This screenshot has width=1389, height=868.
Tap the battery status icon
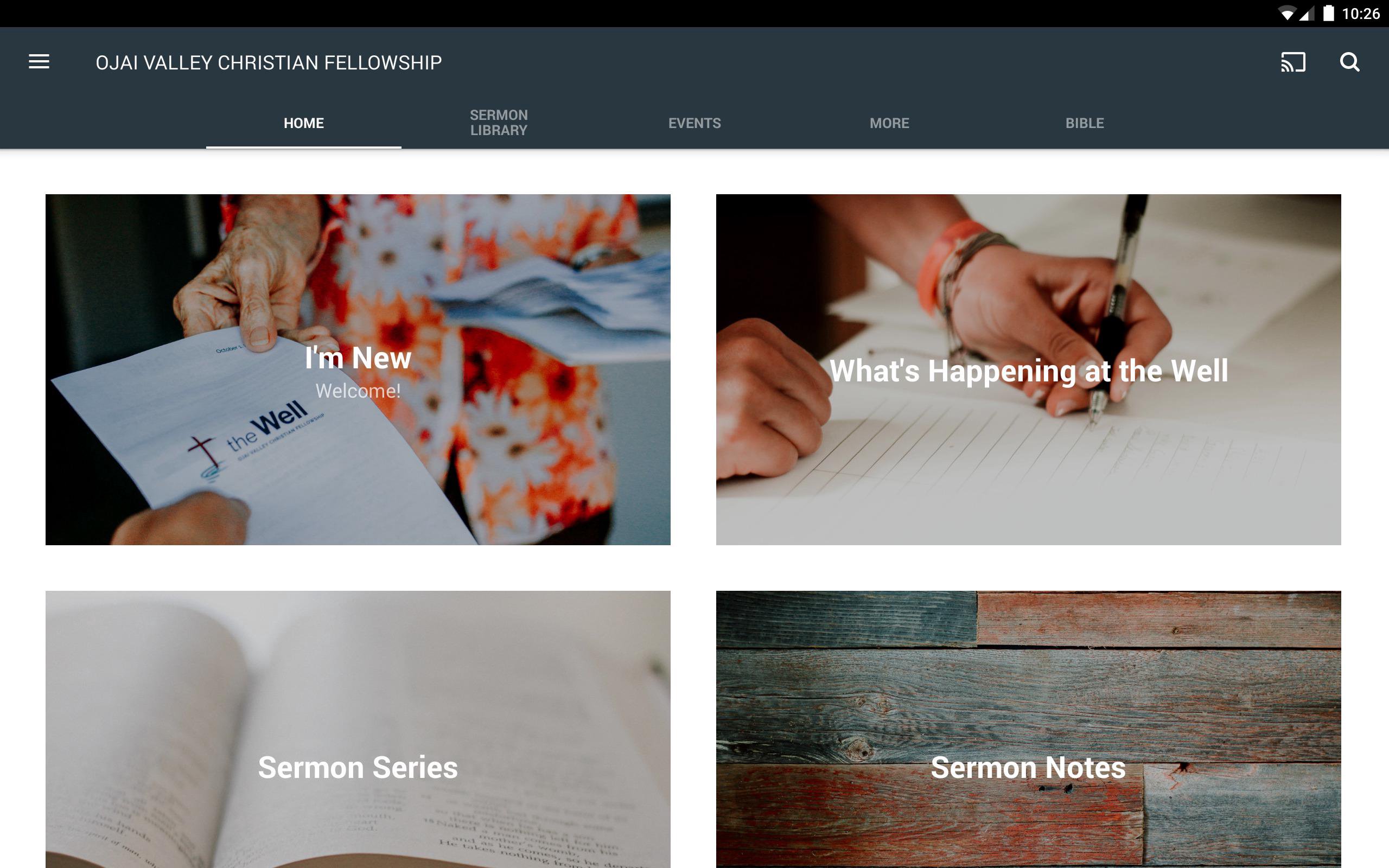(x=1329, y=14)
